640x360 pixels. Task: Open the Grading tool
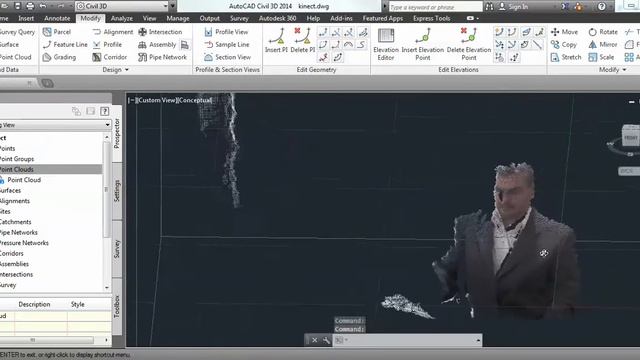[60, 57]
